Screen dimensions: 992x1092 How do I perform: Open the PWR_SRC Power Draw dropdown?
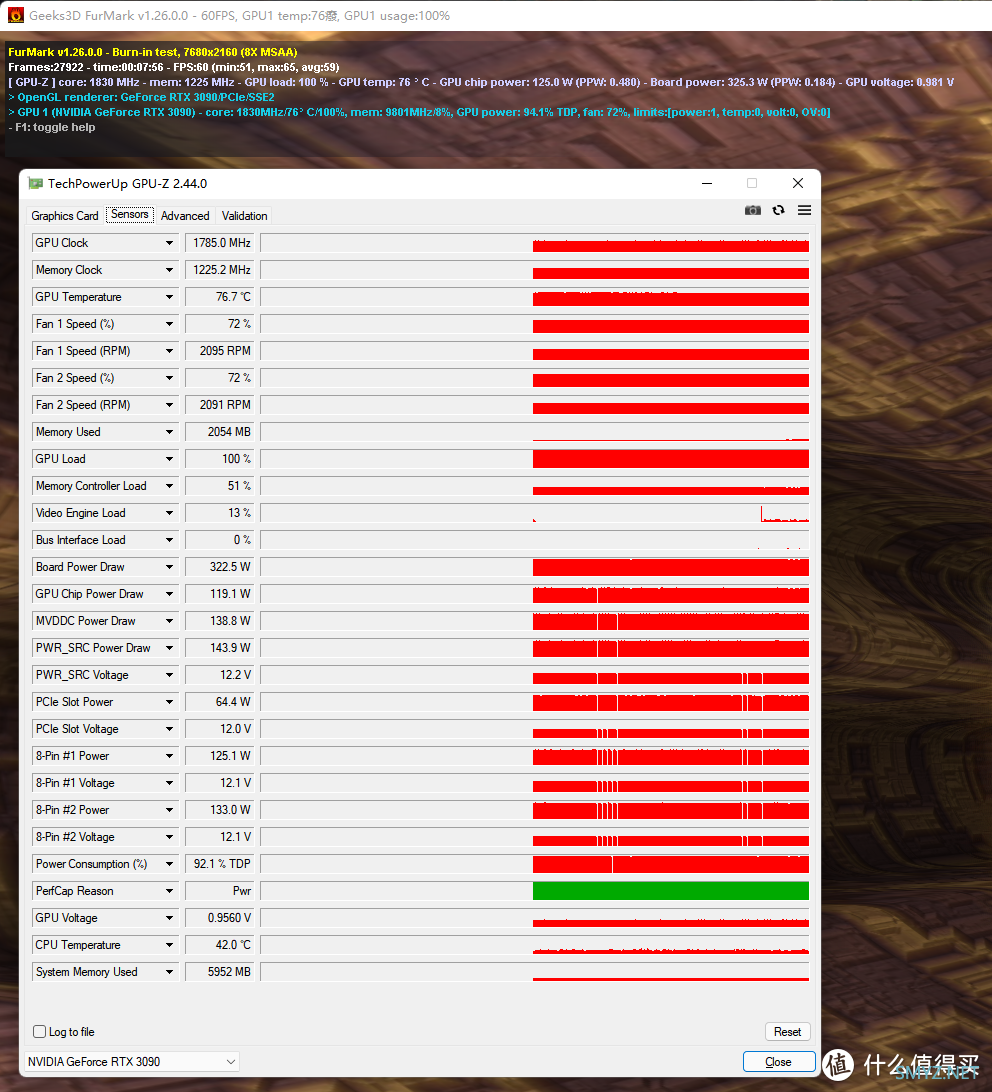click(169, 648)
